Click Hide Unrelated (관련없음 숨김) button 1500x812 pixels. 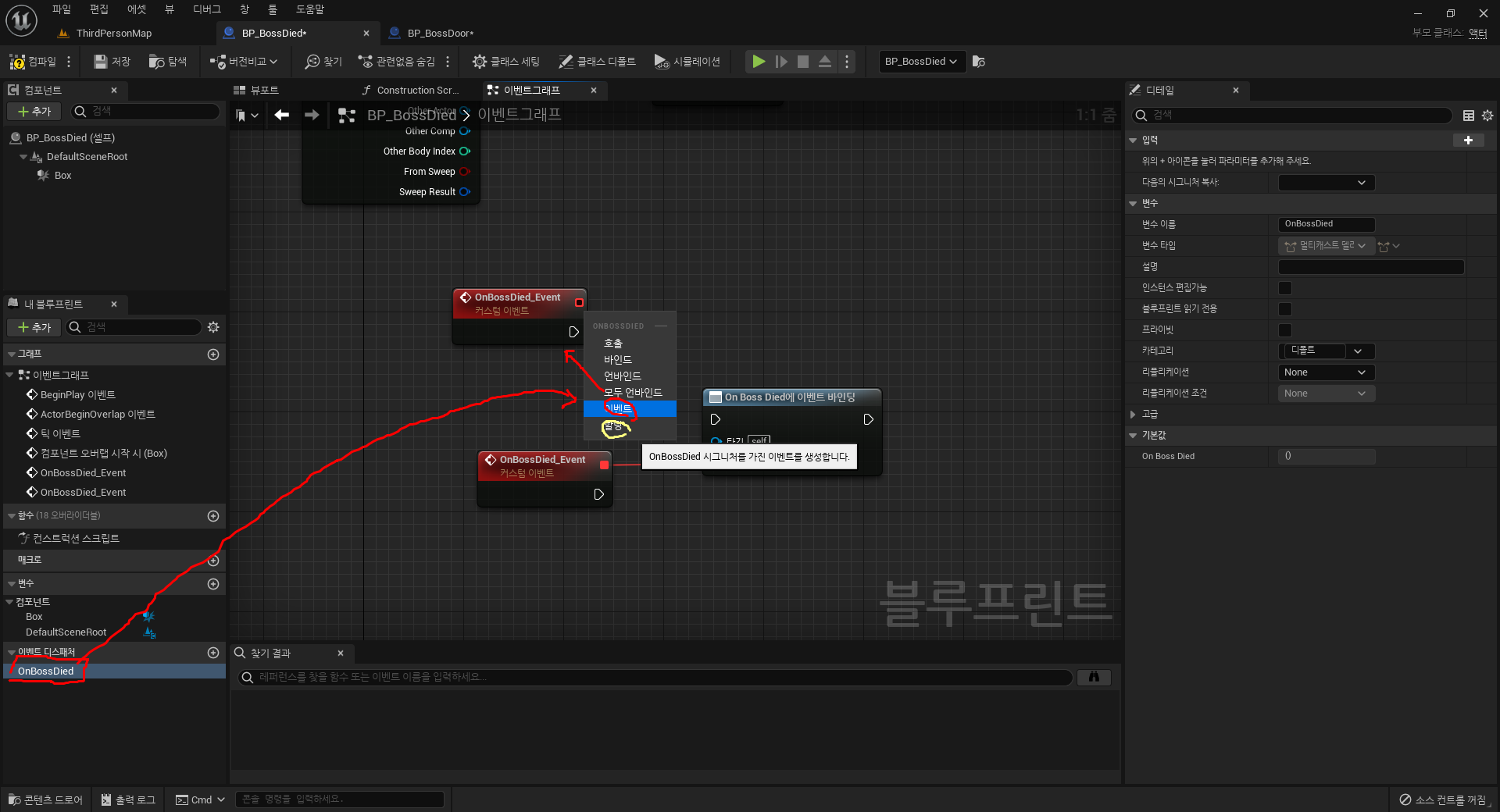397,62
